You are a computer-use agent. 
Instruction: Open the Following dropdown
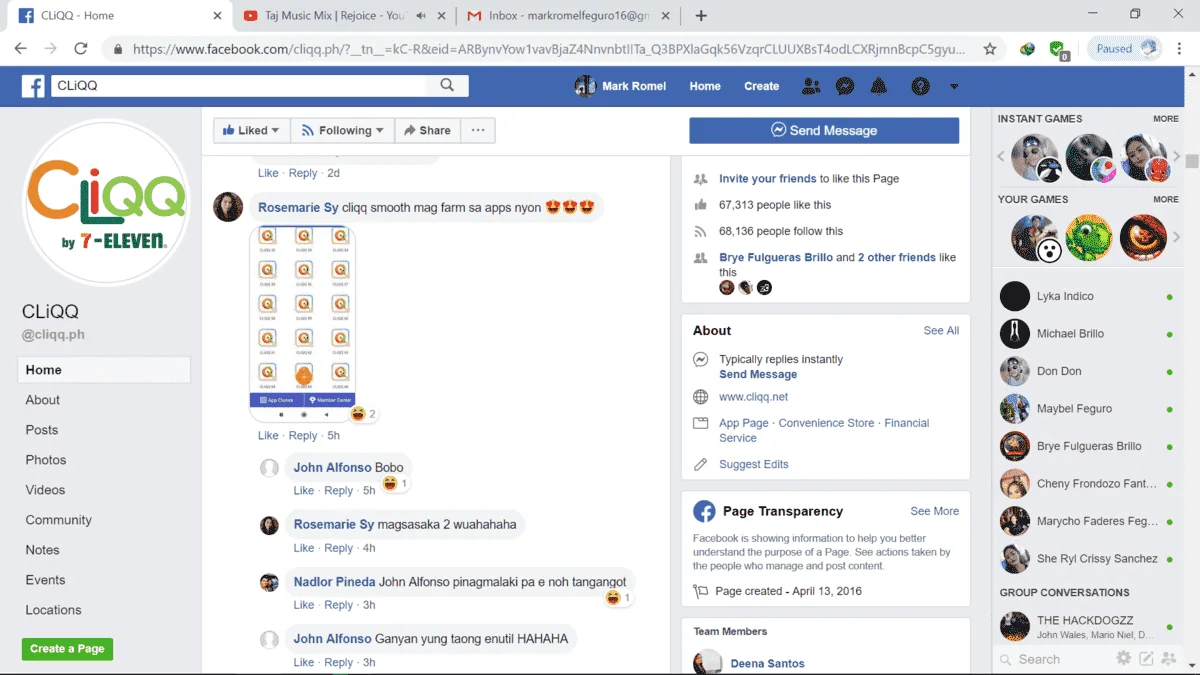(x=343, y=130)
